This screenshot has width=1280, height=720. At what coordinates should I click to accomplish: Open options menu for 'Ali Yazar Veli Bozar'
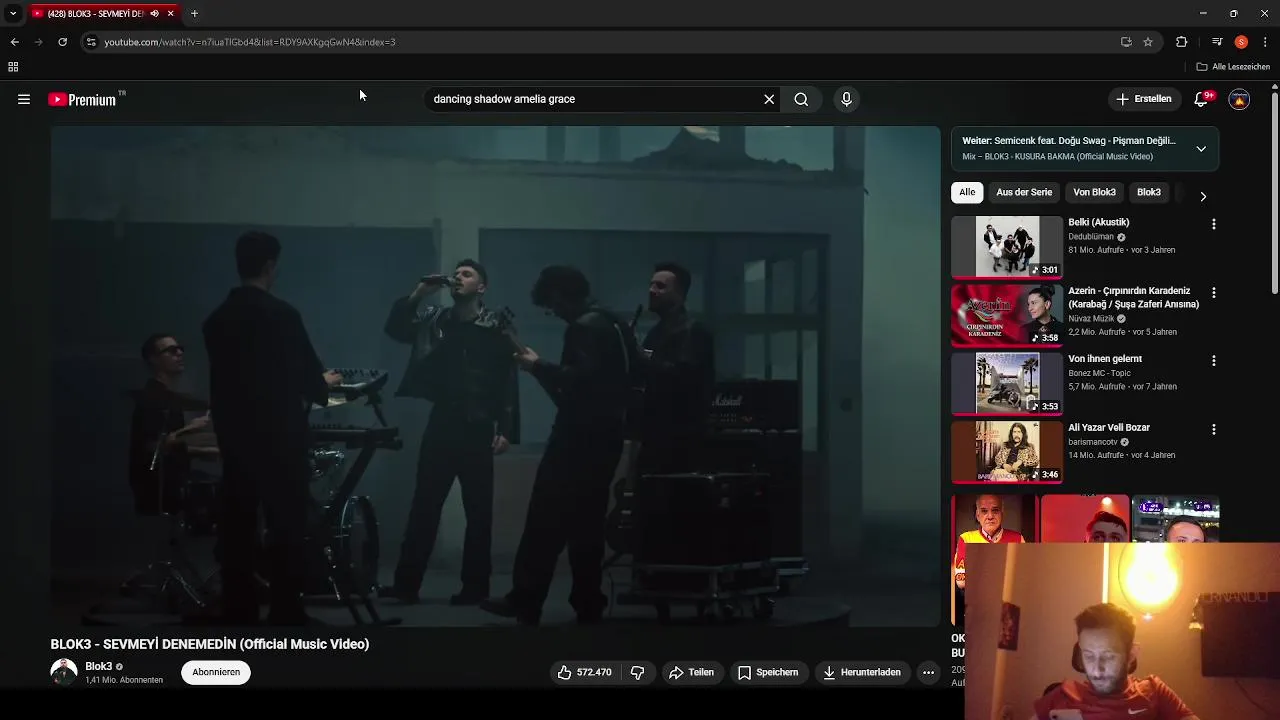coord(1214,429)
